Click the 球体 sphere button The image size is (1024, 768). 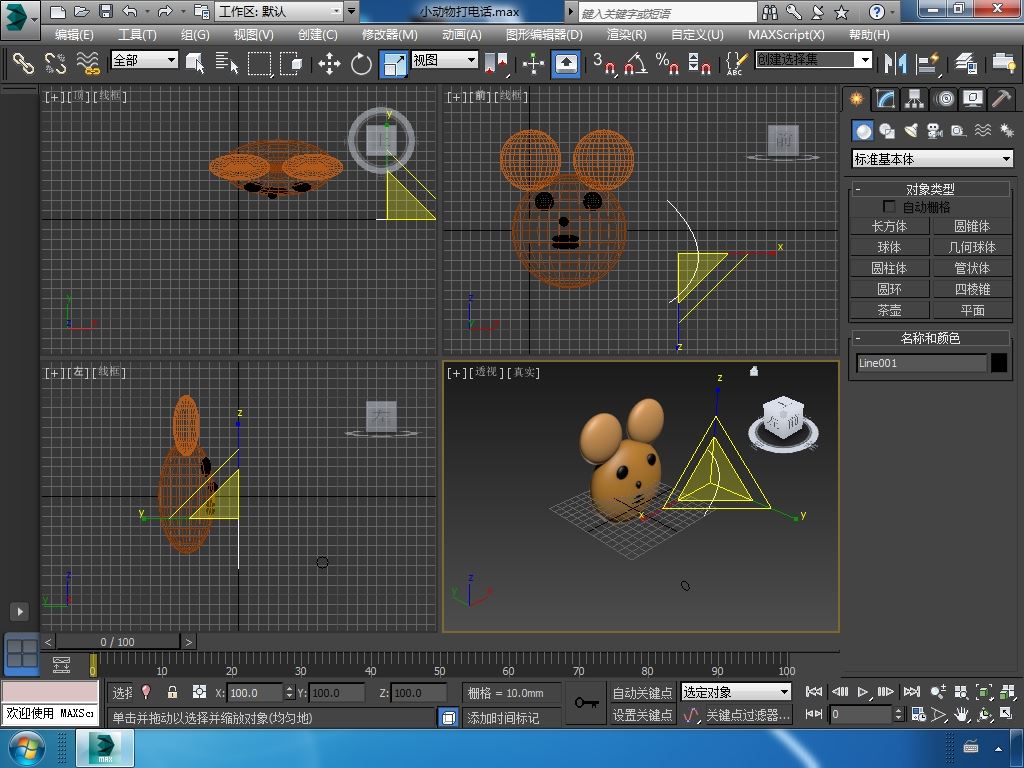tap(889, 247)
